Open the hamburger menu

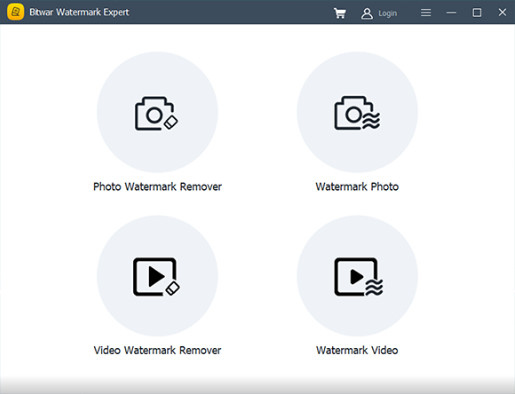pos(426,13)
